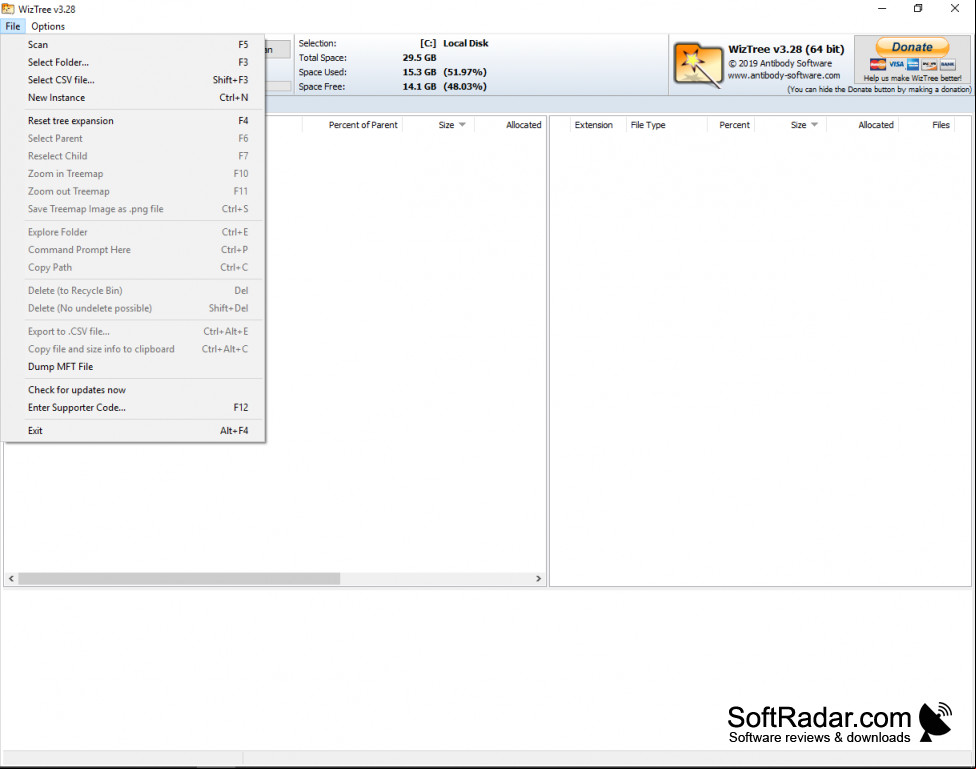
Task: Click the left arrow of horizontal scrollbar
Action: tap(11, 579)
